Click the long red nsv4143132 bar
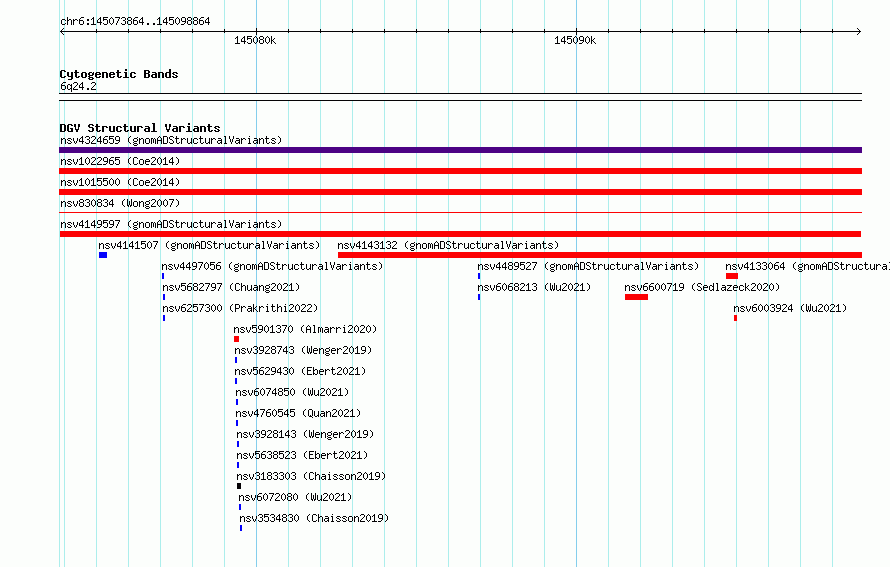Screen dimensions: 890x567 [x=599, y=255]
